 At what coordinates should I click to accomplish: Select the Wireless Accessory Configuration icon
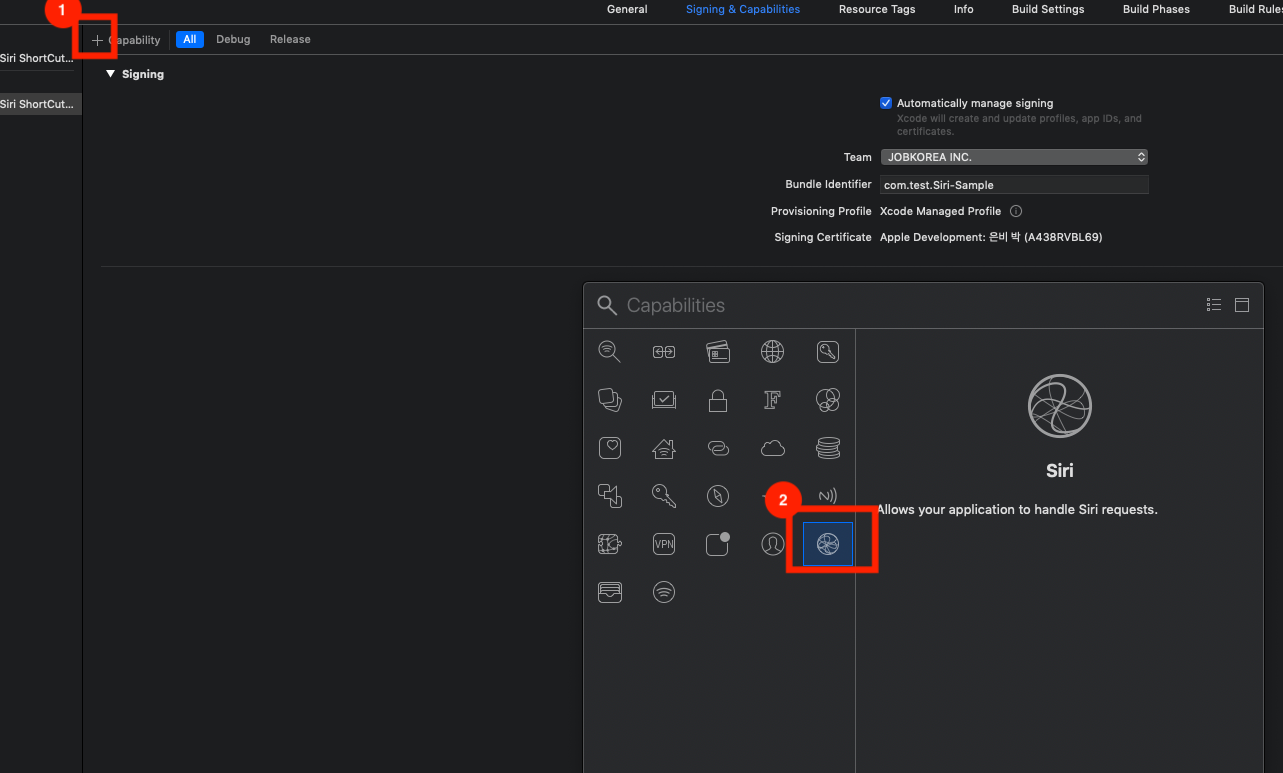point(664,592)
